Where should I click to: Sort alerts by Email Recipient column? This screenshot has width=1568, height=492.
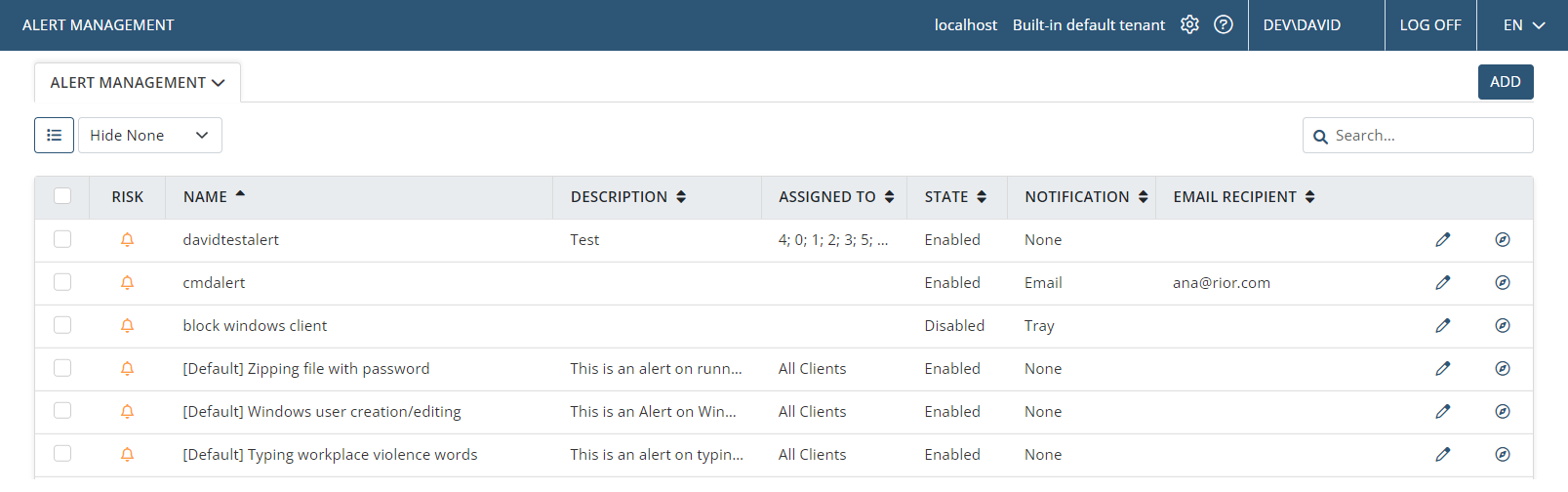coord(1243,197)
